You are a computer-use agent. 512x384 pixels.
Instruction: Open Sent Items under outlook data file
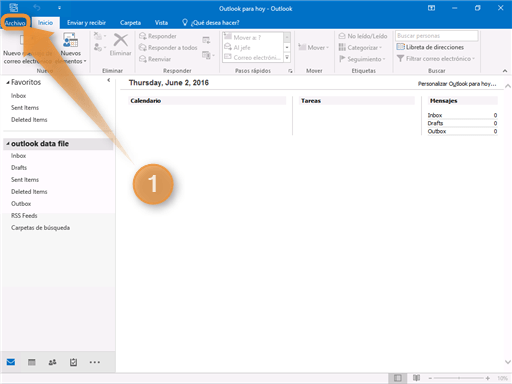(x=25, y=180)
